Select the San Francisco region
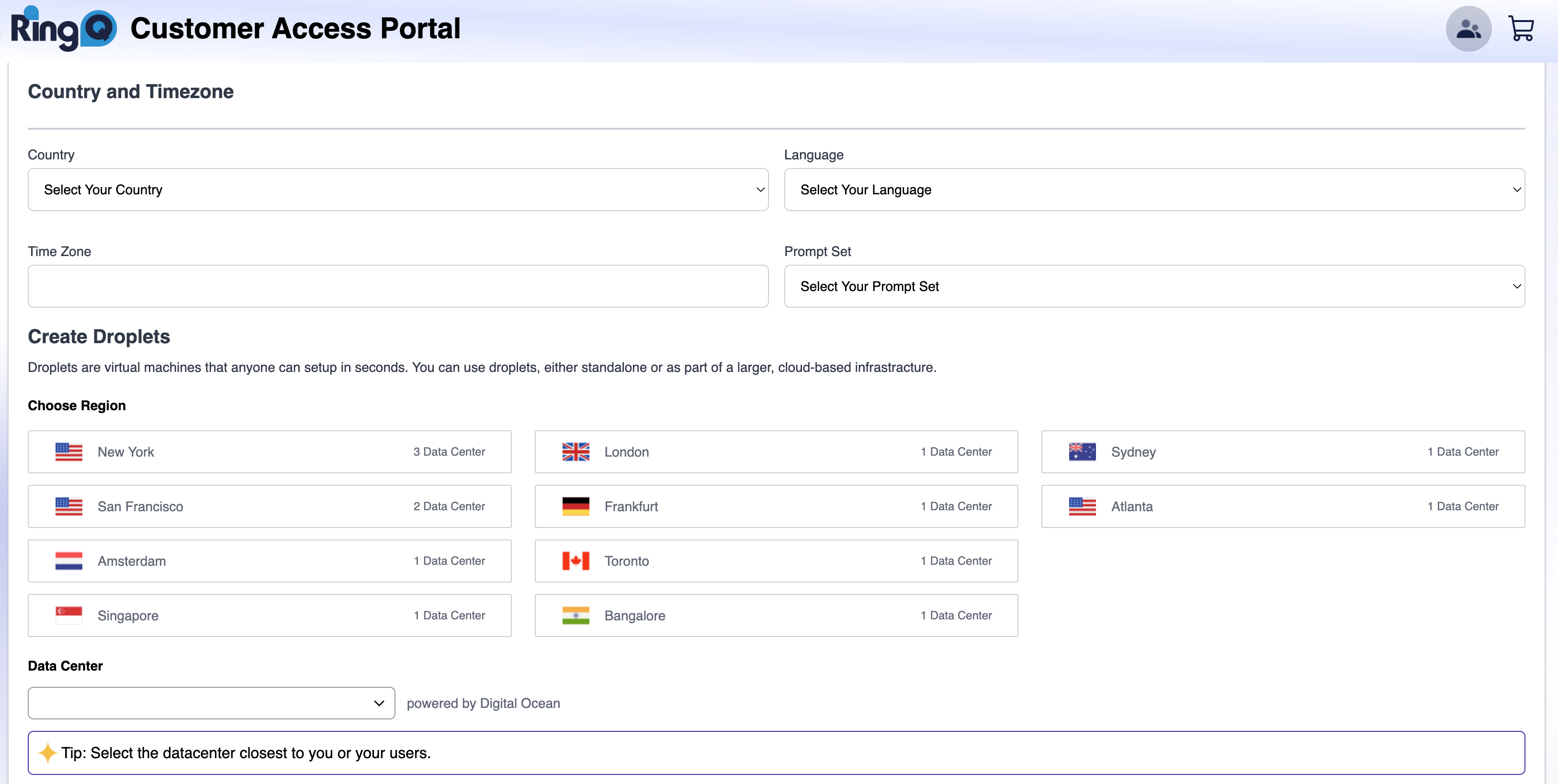This screenshot has height=784, width=1558. [270, 506]
